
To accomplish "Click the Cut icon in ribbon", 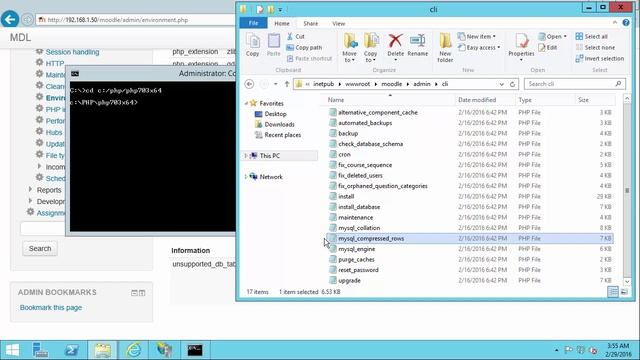I will (x=296, y=36).
